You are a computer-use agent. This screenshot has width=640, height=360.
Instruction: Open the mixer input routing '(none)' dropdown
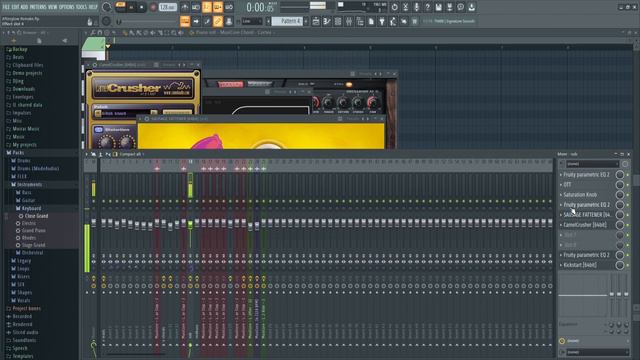point(592,164)
